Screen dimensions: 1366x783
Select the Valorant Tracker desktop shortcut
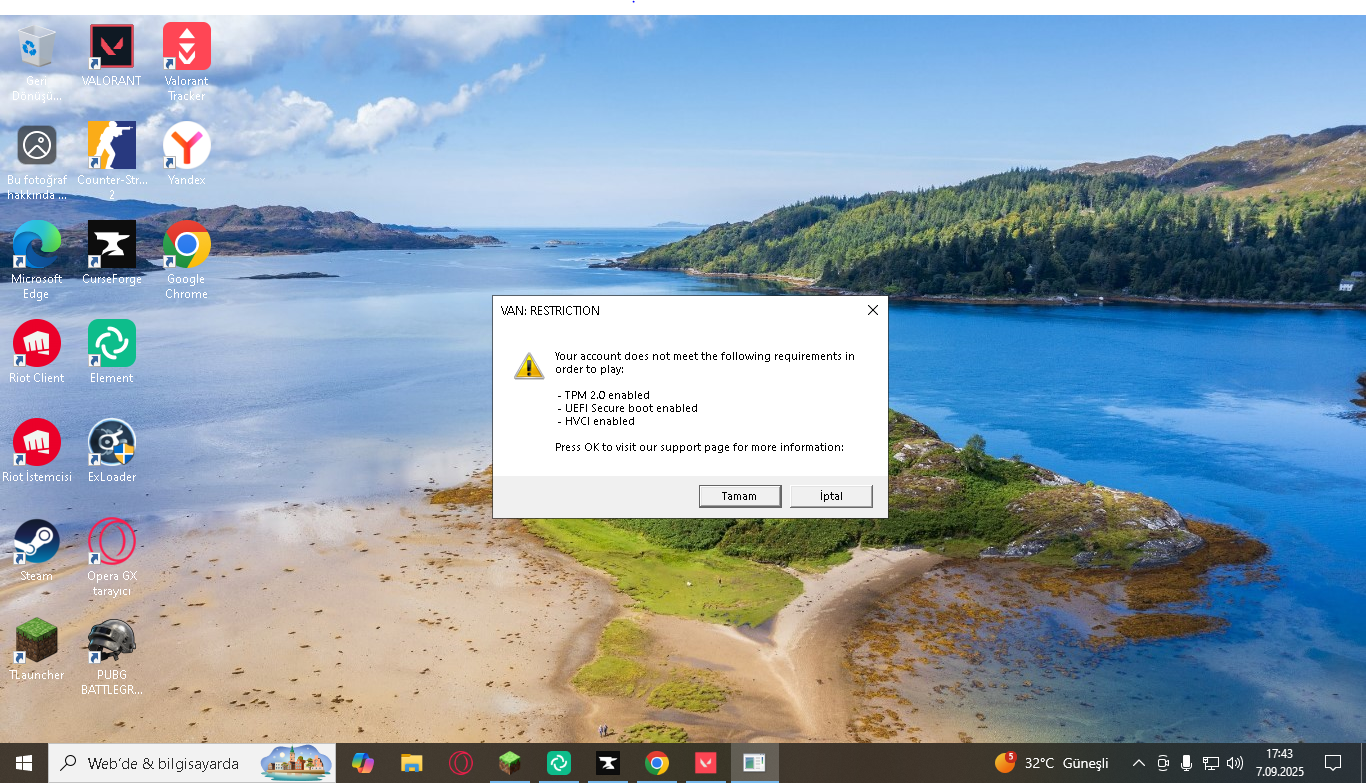pos(187,63)
